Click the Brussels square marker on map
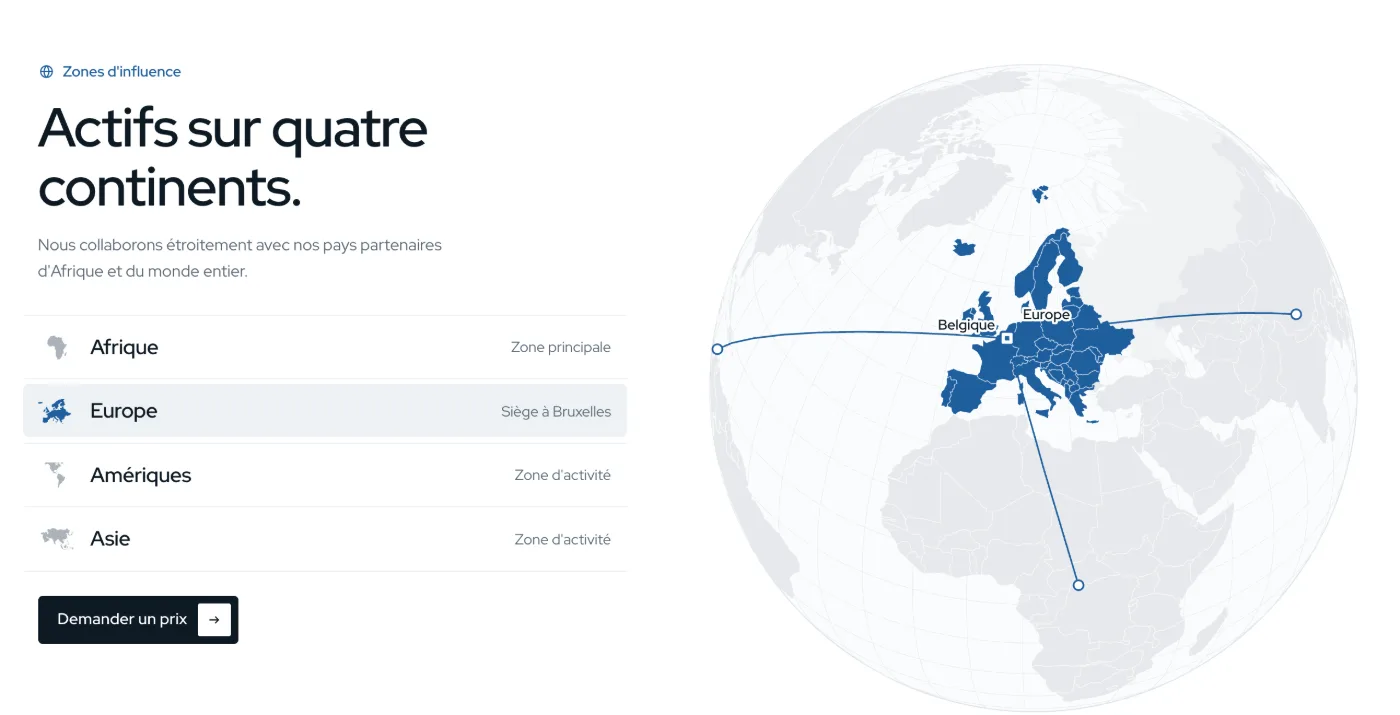This screenshot has width=1400, height=715. click(x=1006, y=338)
